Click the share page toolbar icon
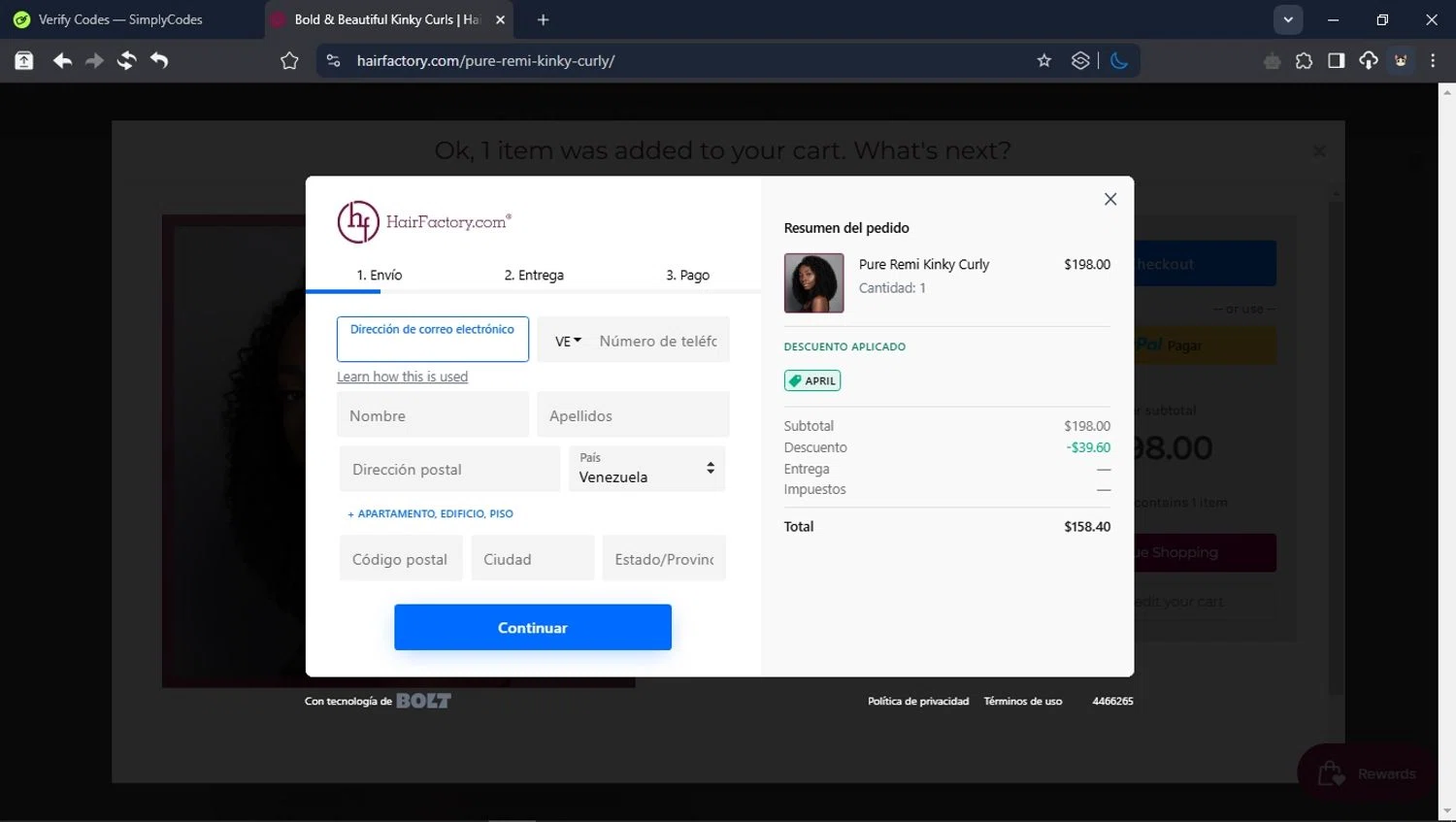Image resolution: width=1456 pixels, height=822 pixels. coord(24,61)
